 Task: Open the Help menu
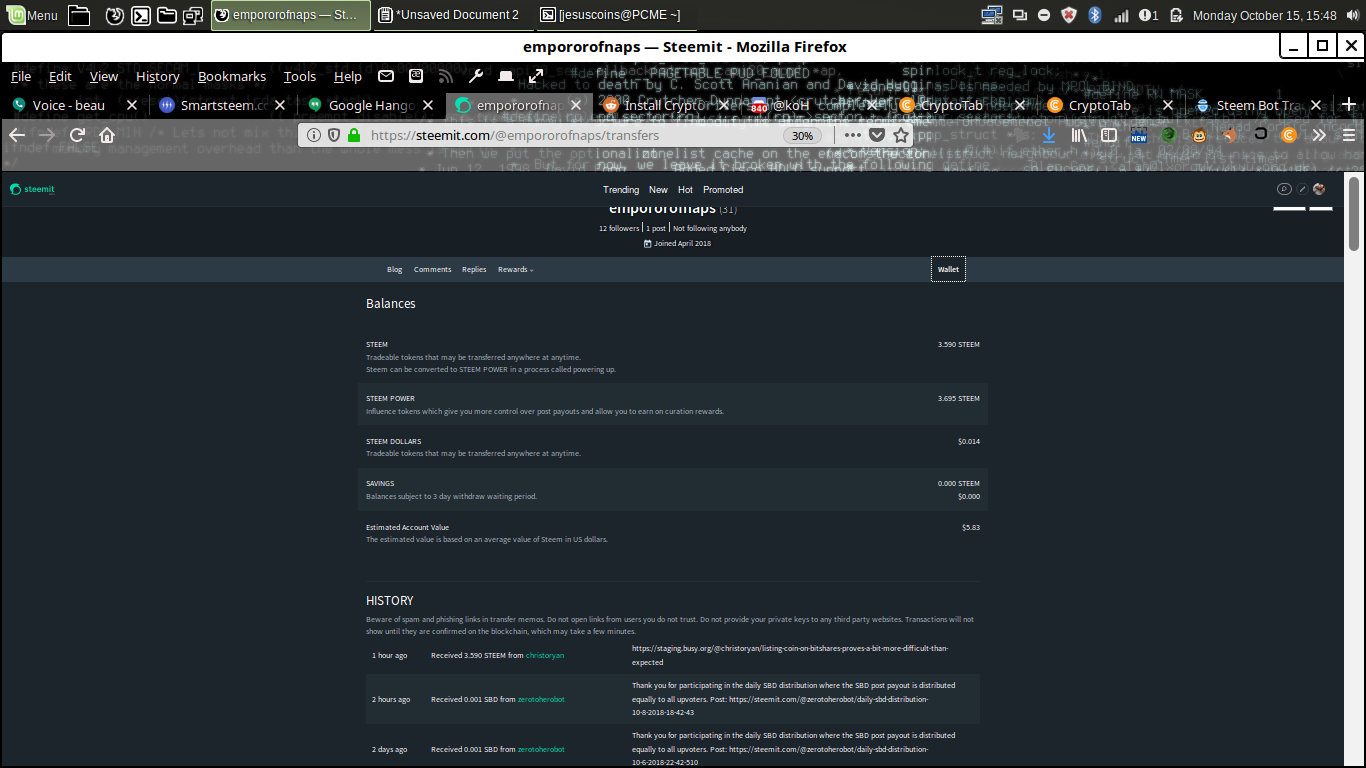(348, 76)
